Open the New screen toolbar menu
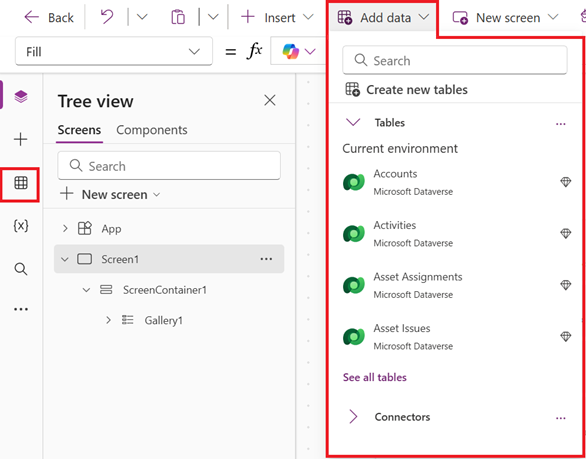The height and width of the screenshot is (459, 586). tap(505, 18)
